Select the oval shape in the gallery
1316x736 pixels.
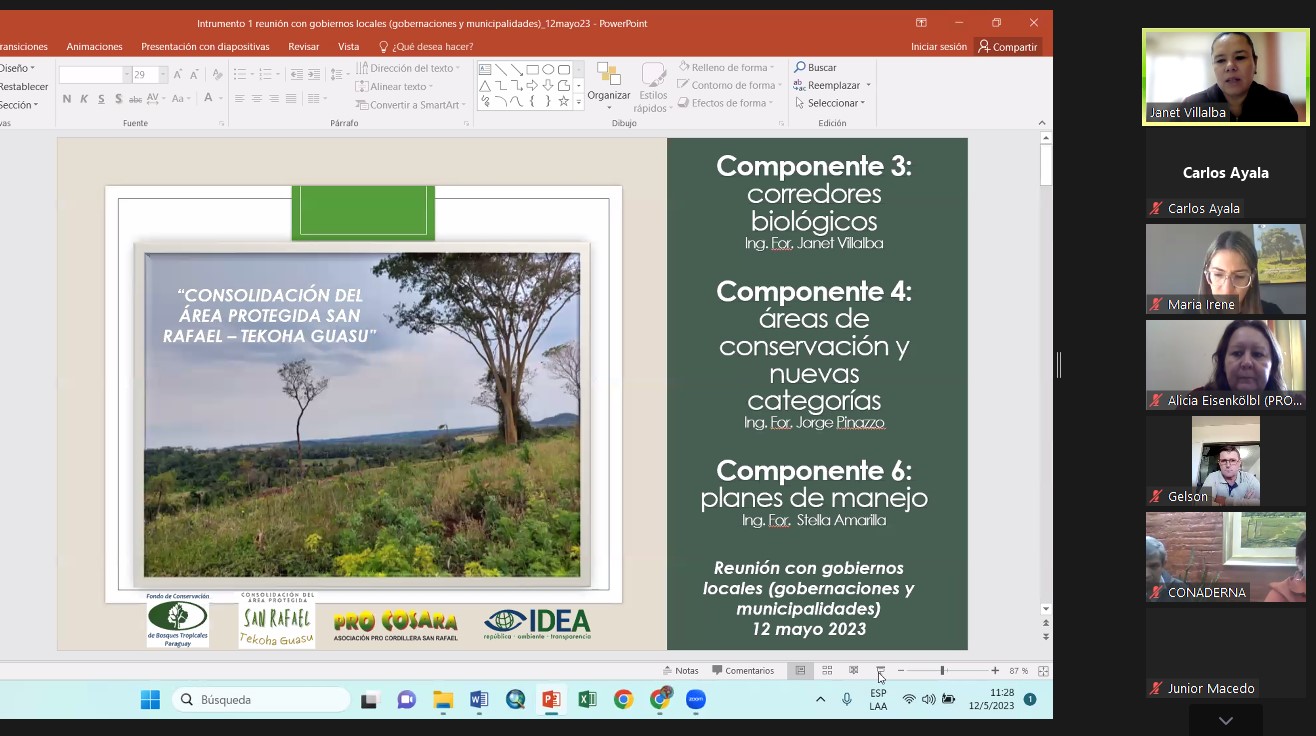(548, 69)
